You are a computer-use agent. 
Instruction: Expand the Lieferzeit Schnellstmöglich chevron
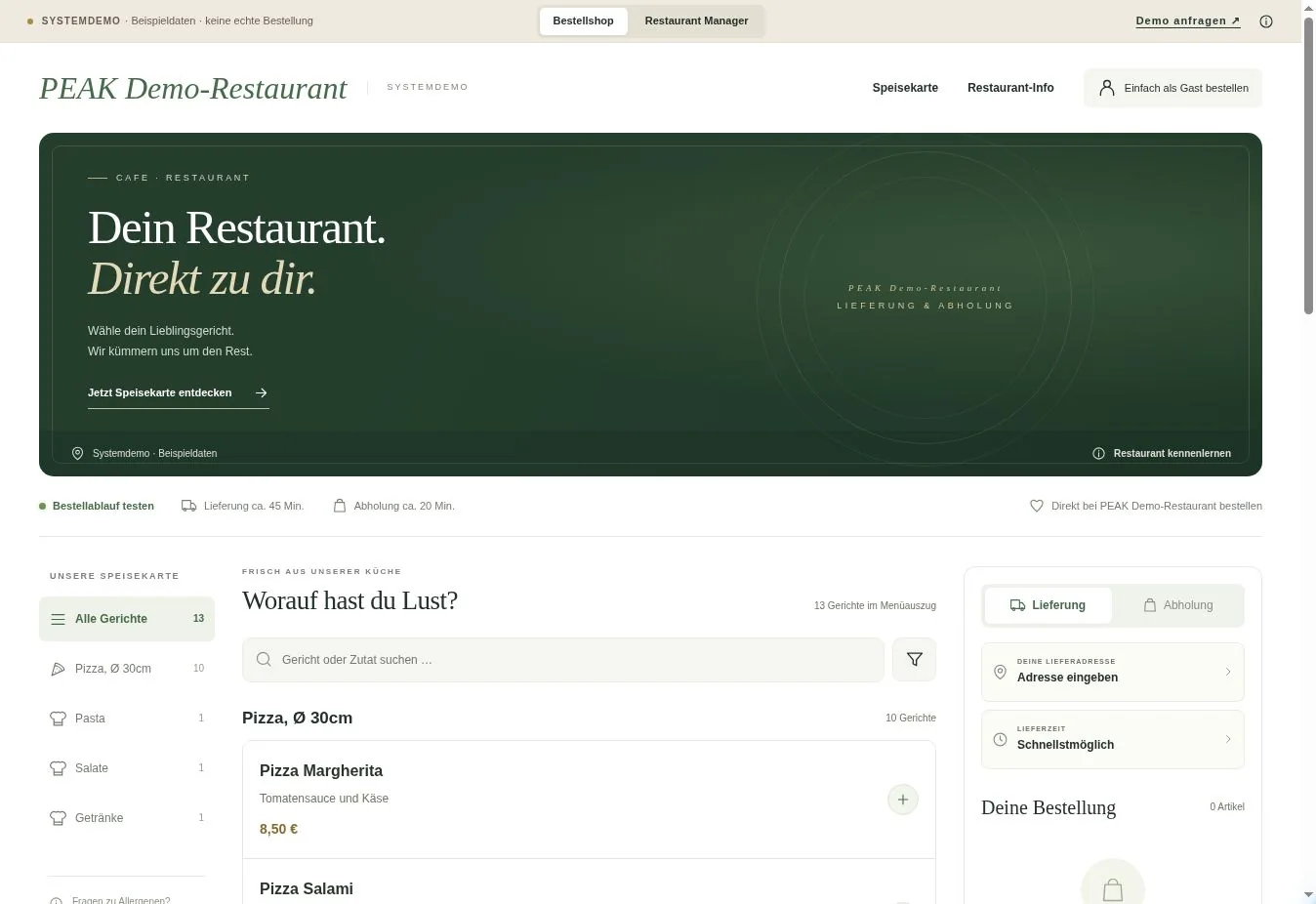point(1228,739)
